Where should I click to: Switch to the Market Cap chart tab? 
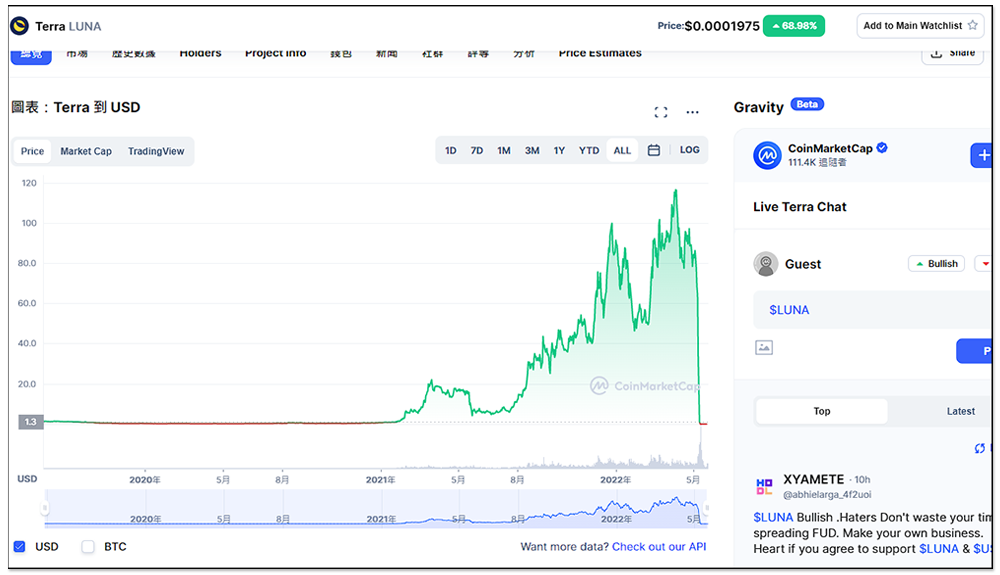(86, 151)
